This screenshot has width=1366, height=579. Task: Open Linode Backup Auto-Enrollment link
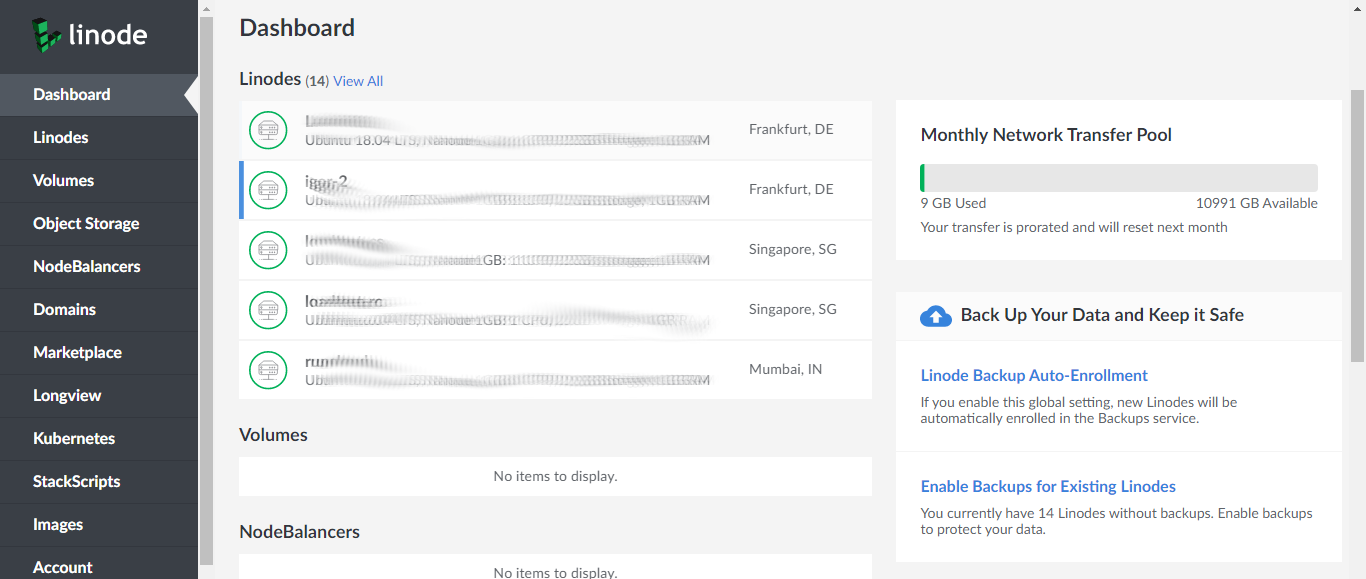pos(1034,376)
